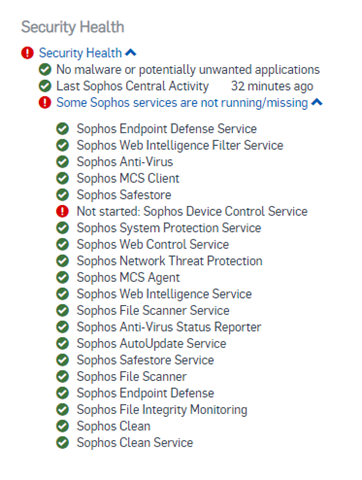Image resolution: width=362 pixels, height=480 pixels.
Task: Click the 32 minutes ago timestamp
Action: [272, 86]
